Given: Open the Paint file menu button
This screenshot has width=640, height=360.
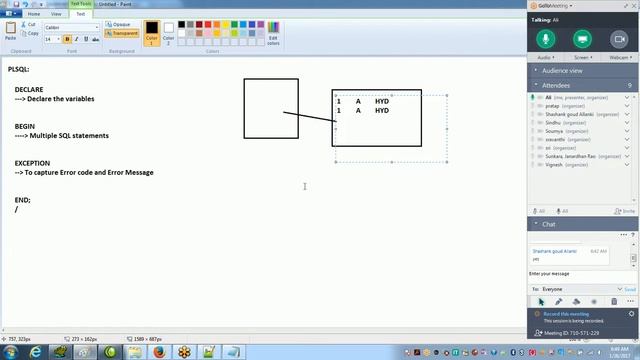Looking at the screenshot, I should (x=11, y=13).
